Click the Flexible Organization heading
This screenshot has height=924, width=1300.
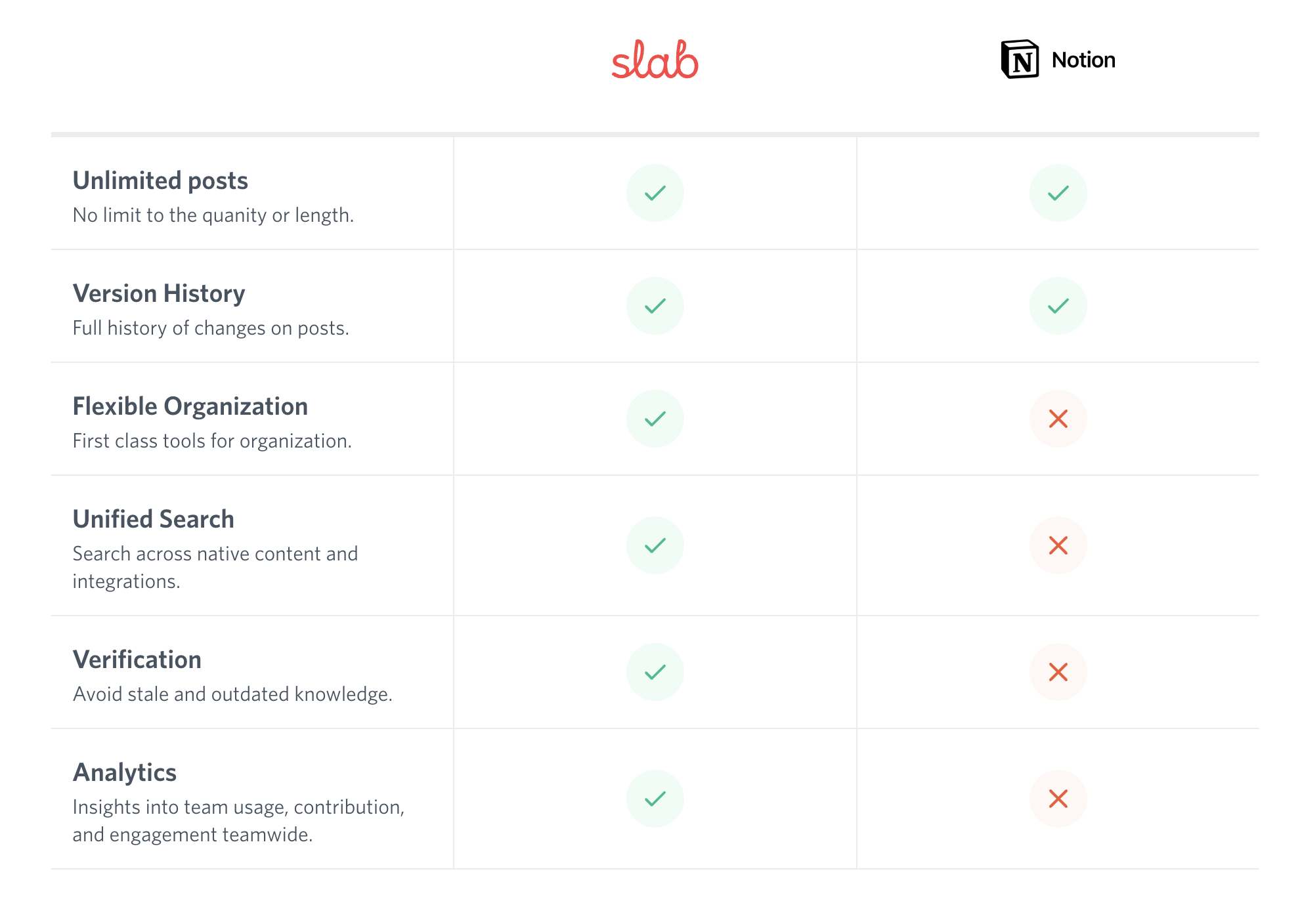click(190, 406)
